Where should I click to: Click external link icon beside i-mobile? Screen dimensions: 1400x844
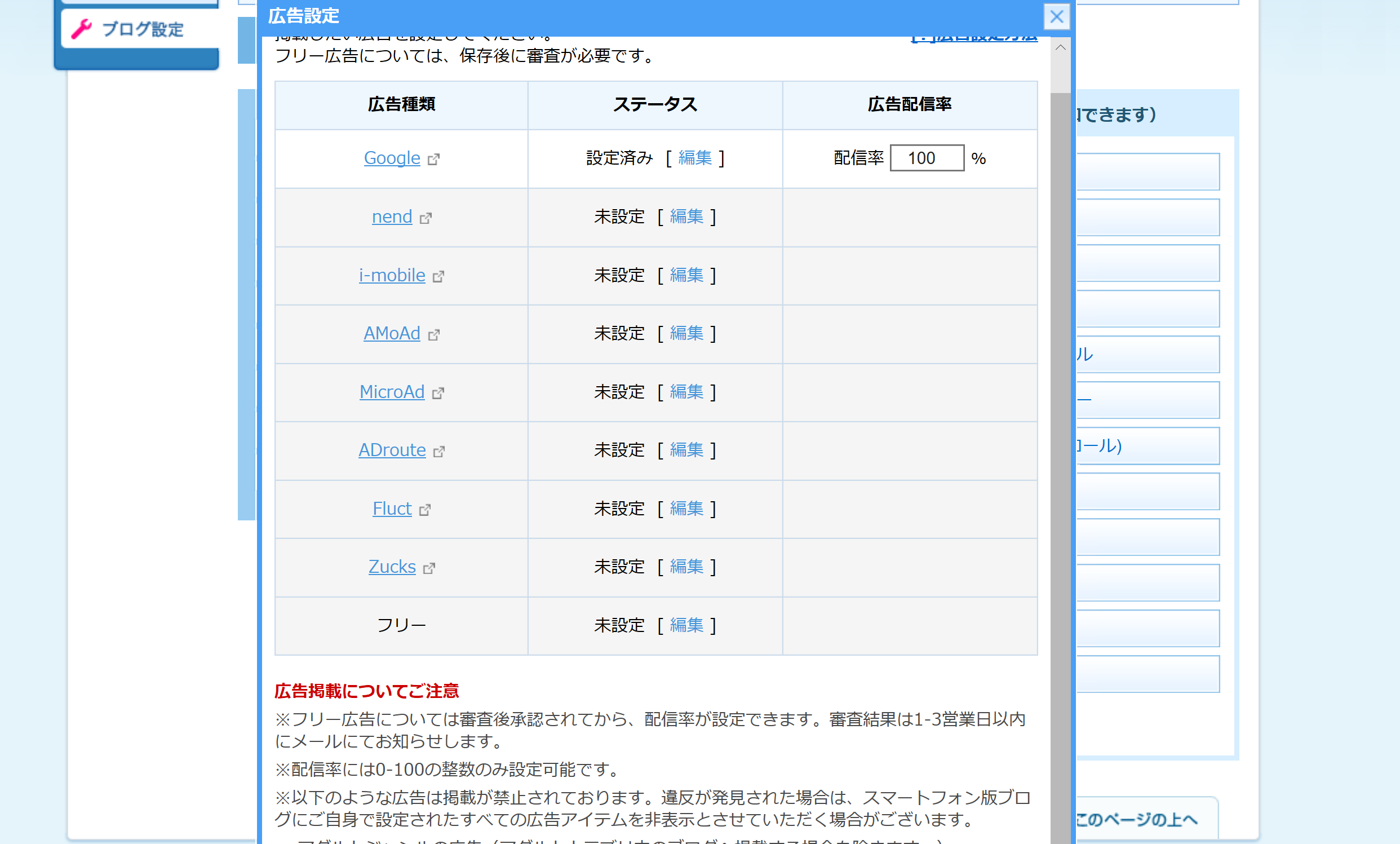coord(438,276)
